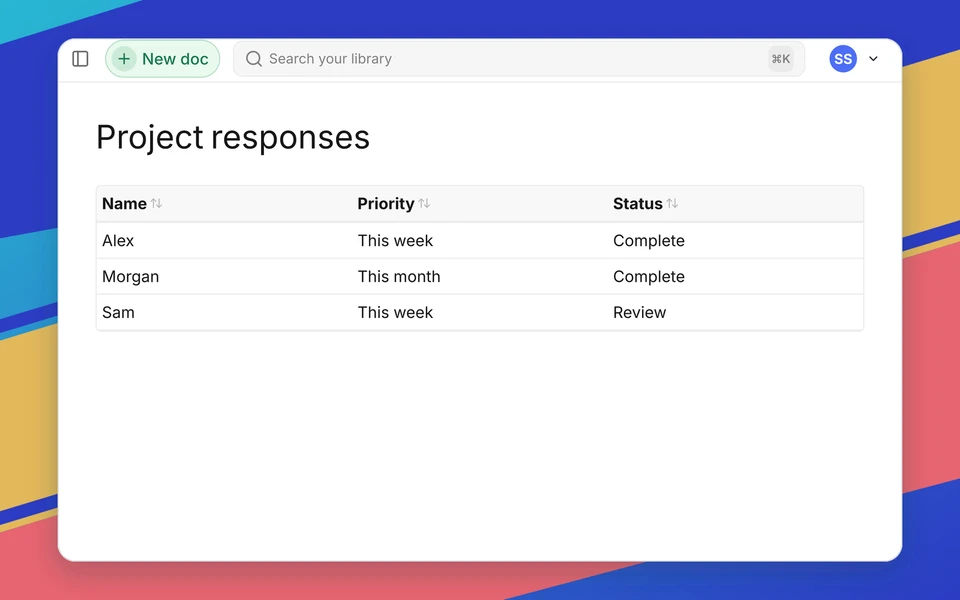Click Complete in Morgan's row
Screen dimensions: 960x600
tap(649, 277)
